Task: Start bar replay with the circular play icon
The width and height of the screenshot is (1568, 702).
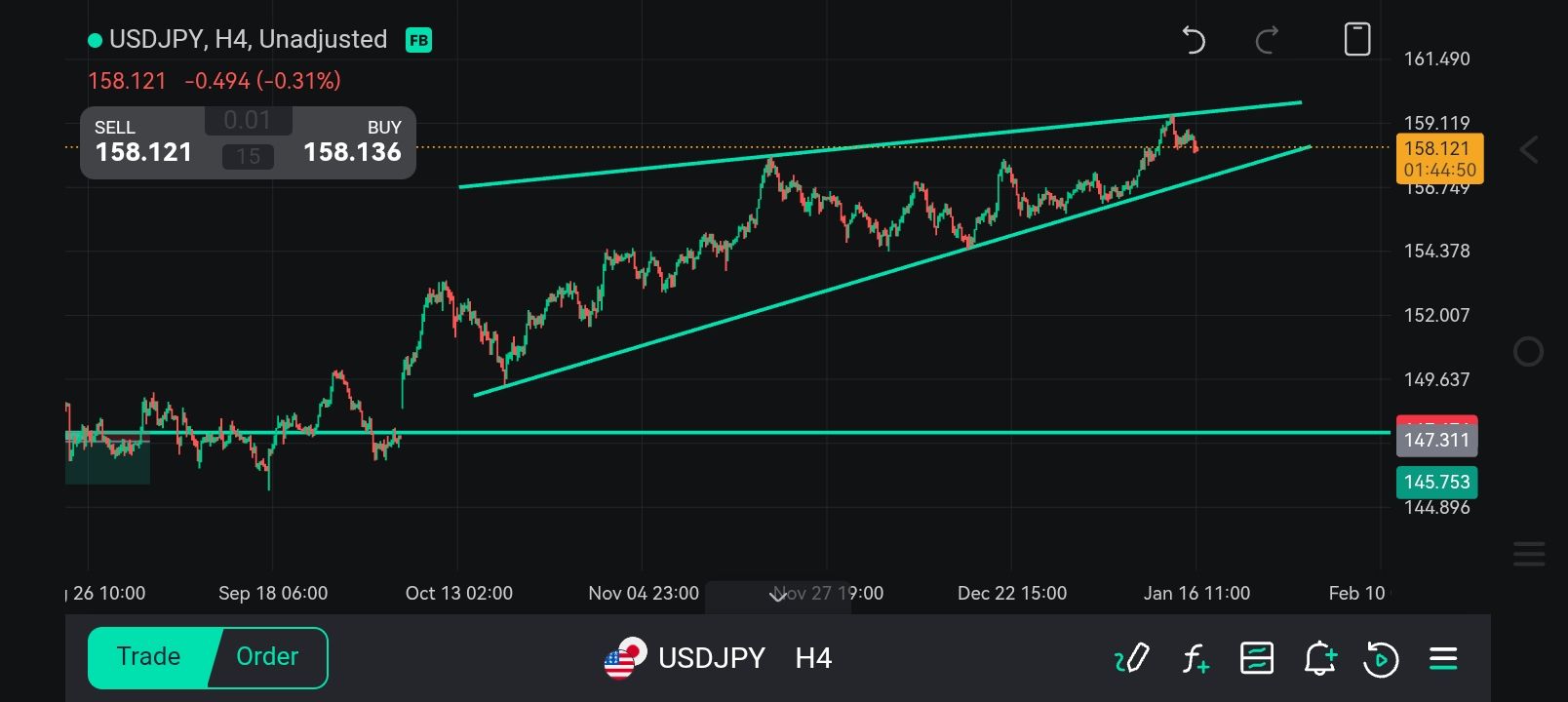Action: [x=1381, y=659]
